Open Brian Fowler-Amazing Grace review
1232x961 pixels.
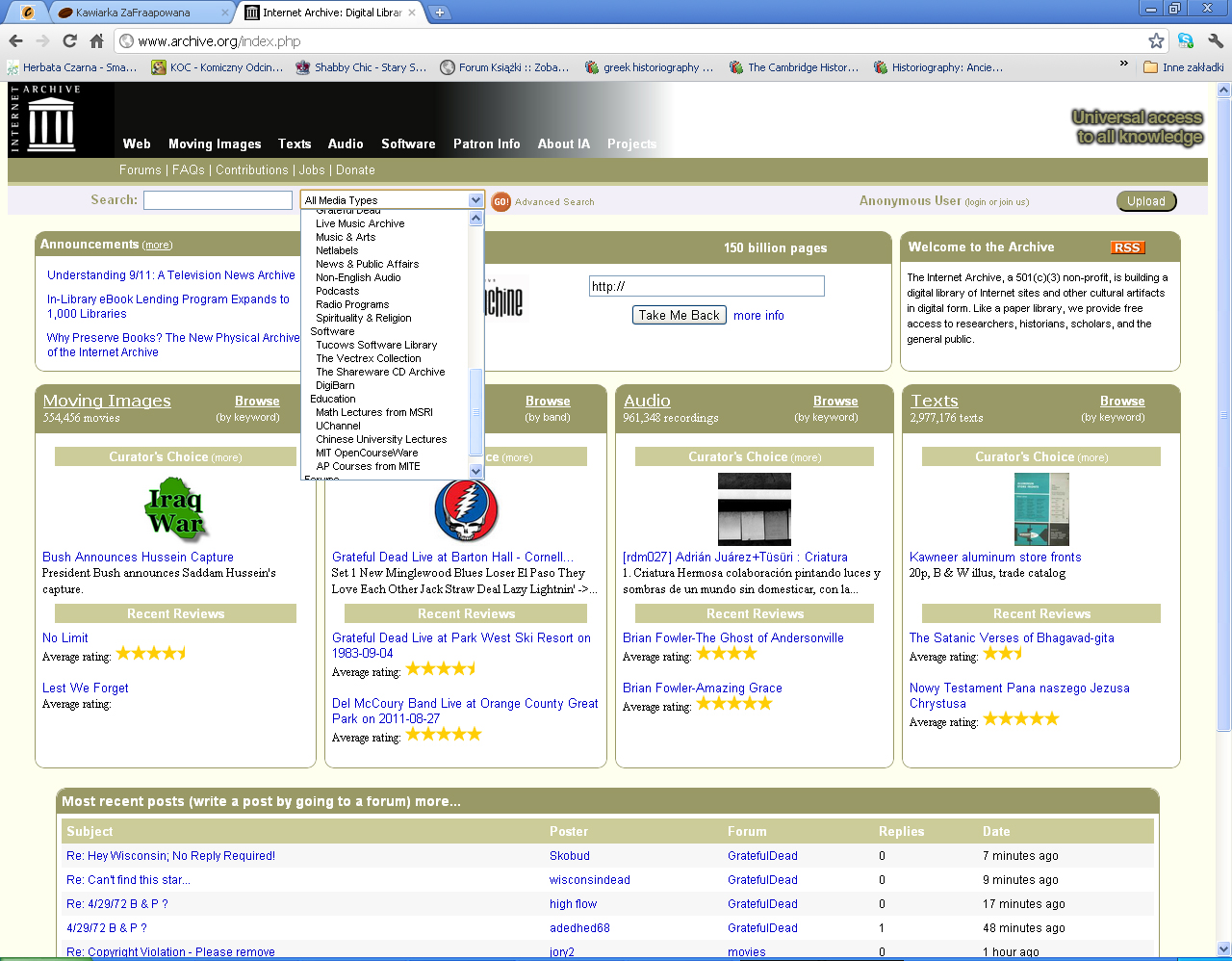(703, 688)
